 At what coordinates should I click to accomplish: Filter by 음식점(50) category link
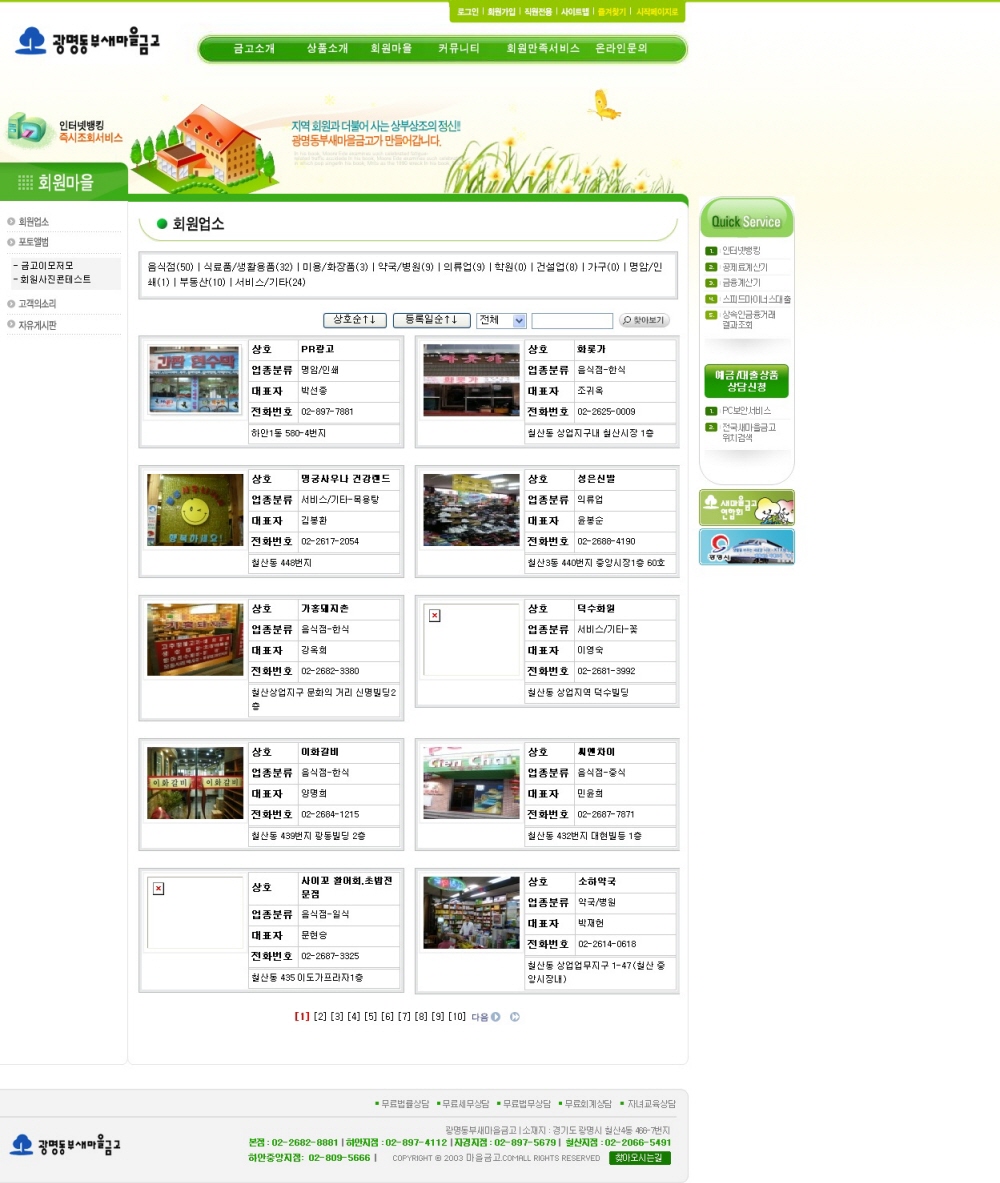(x=170, y=267)
